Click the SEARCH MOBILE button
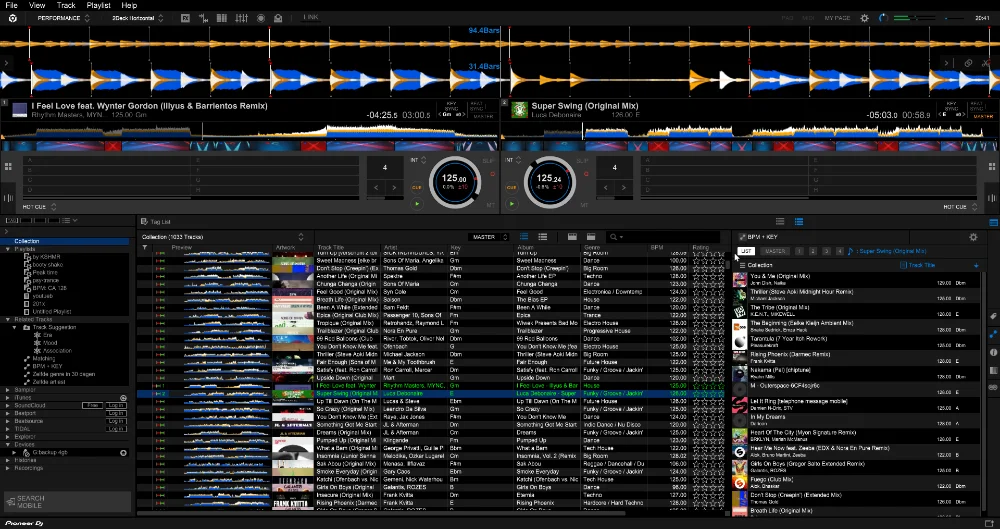The height and width of the screenshot is (529, 1000). tap(30, 501)
